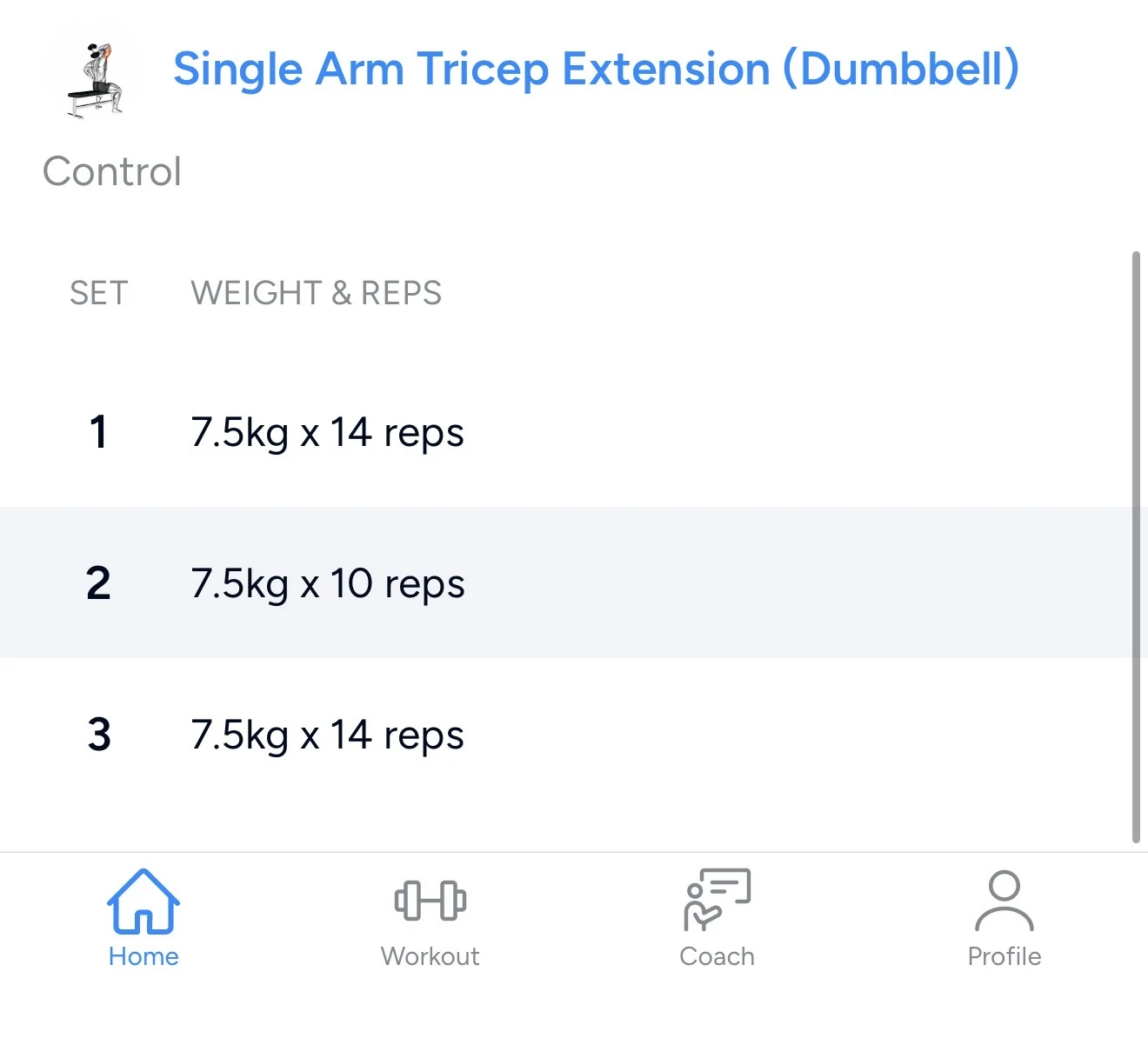Select set number 3
The image size is (1148, 1058).
click(99, 735)
